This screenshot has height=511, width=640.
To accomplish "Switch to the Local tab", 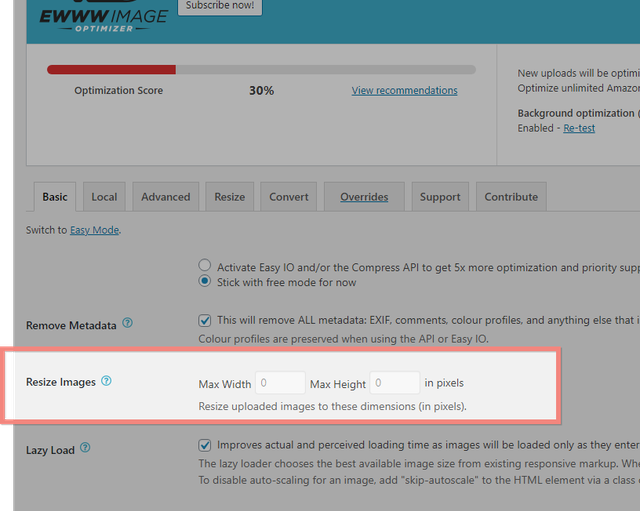I will 104,197.
